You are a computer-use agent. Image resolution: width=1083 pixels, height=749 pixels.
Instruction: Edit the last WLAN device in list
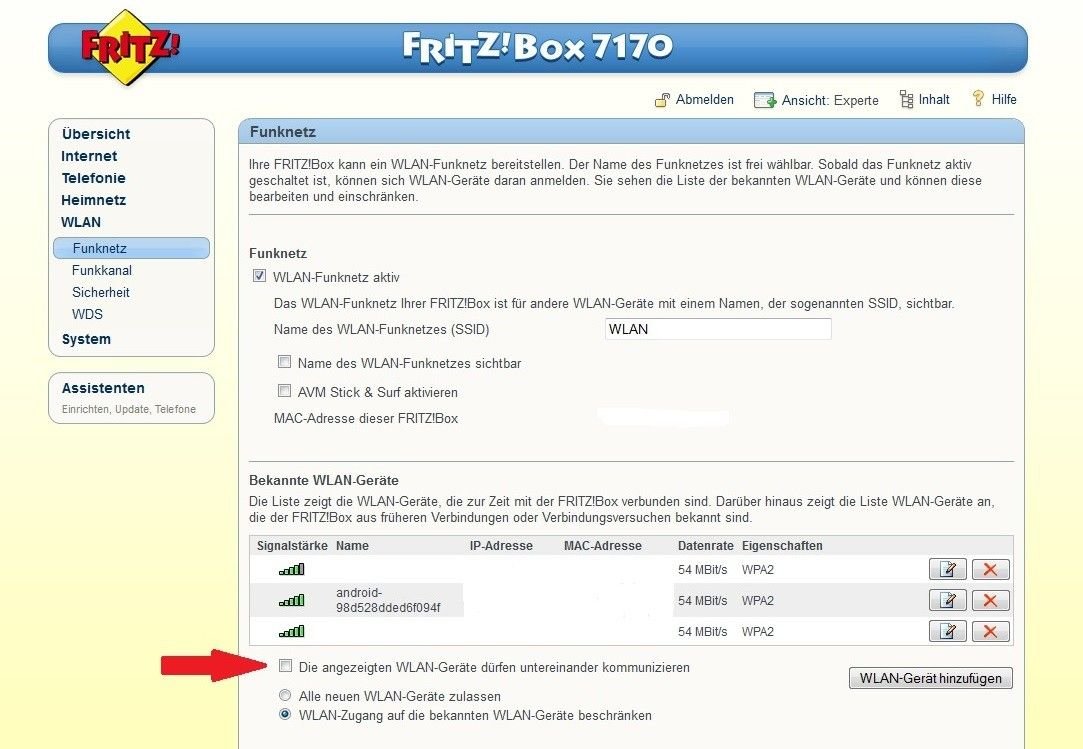click(948, 631)
